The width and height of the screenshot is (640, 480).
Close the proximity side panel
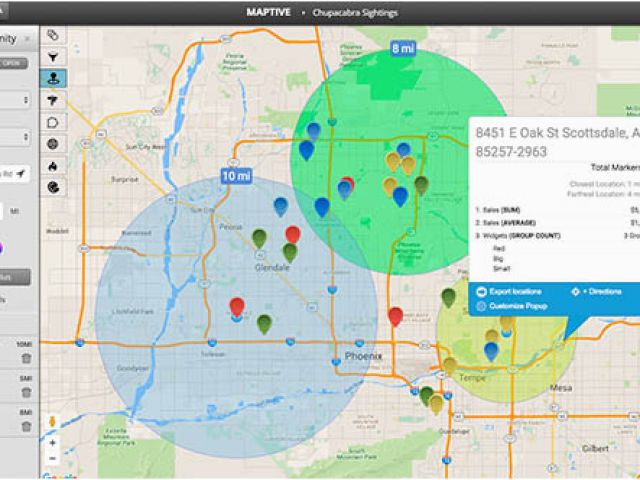(27, 39)
